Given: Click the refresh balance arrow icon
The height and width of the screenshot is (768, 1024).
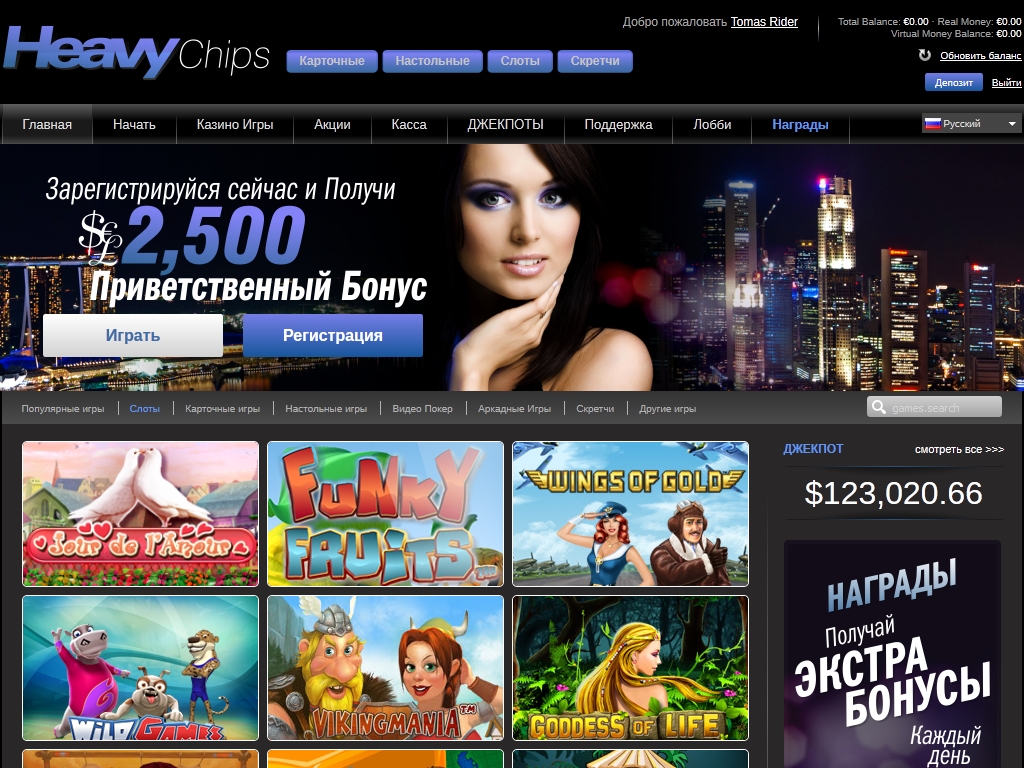Looking at the screenshot, I should point(925,56).
